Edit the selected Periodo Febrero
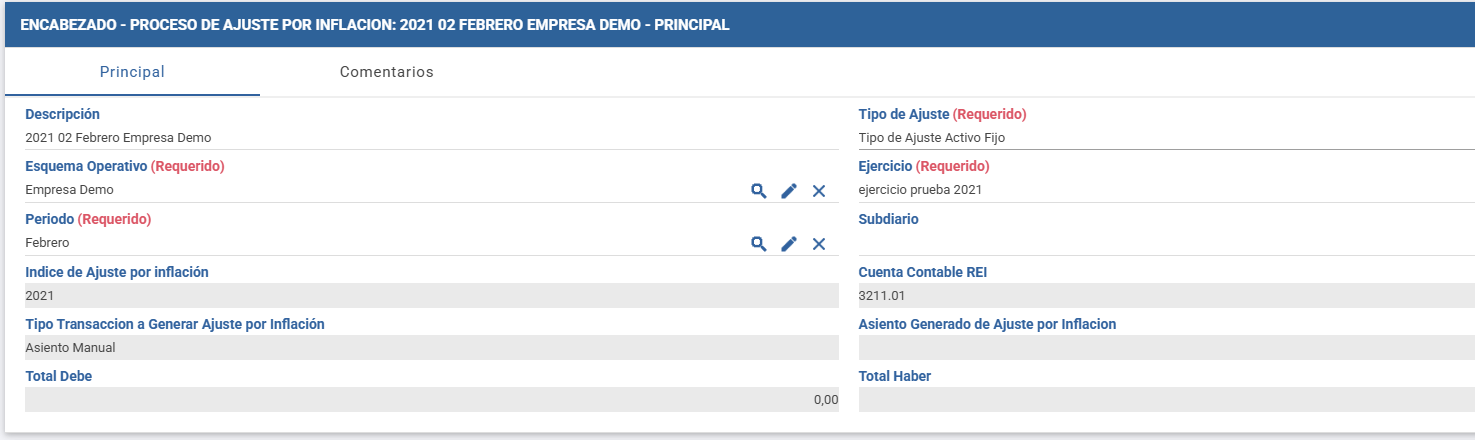This screenshot has width=1475, height=440. [x=789, y=244]
